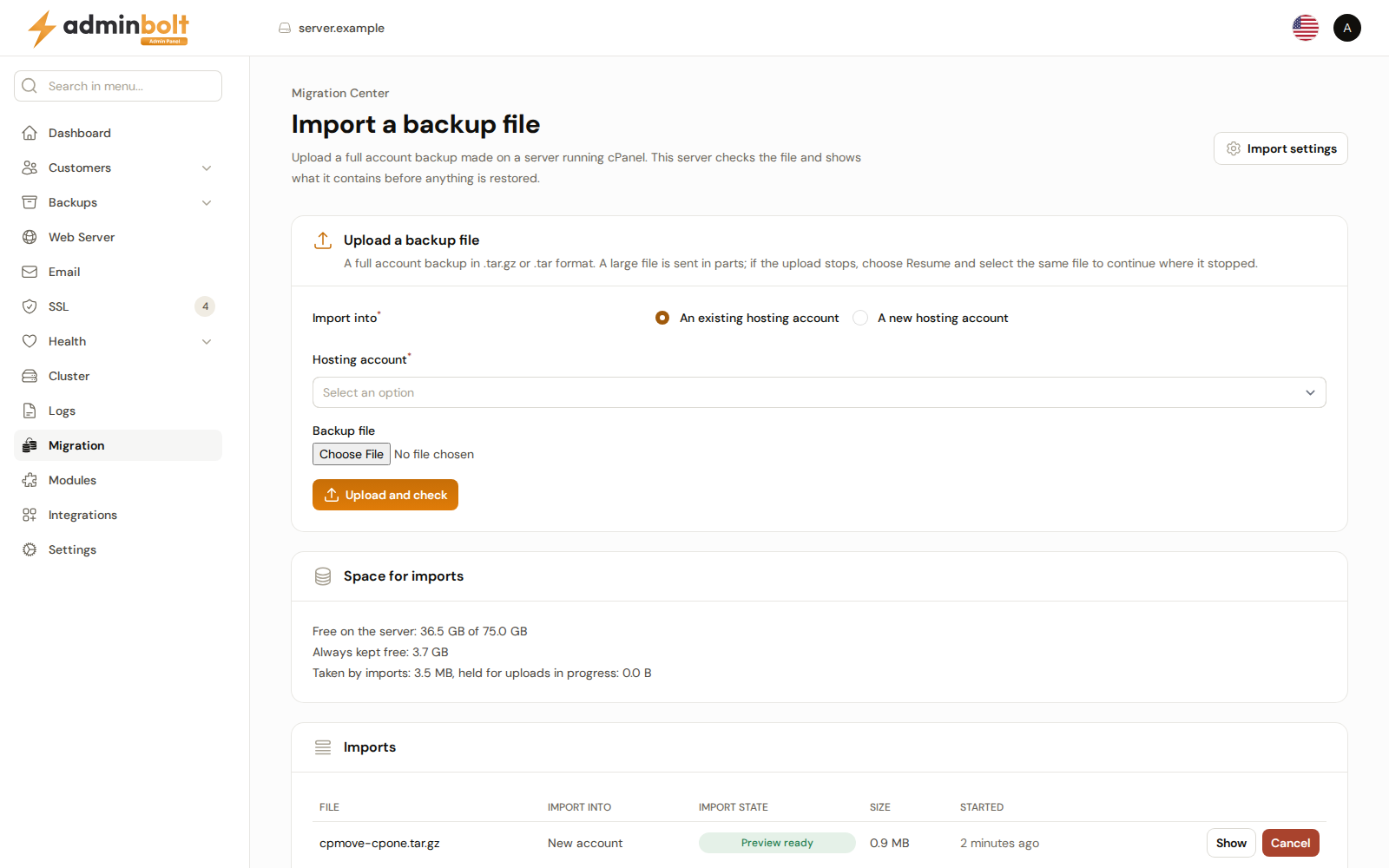Open the Integrations menu item
Image resolution: width=1389 pixels, height=868 pixels.
(x=118, y=515)
